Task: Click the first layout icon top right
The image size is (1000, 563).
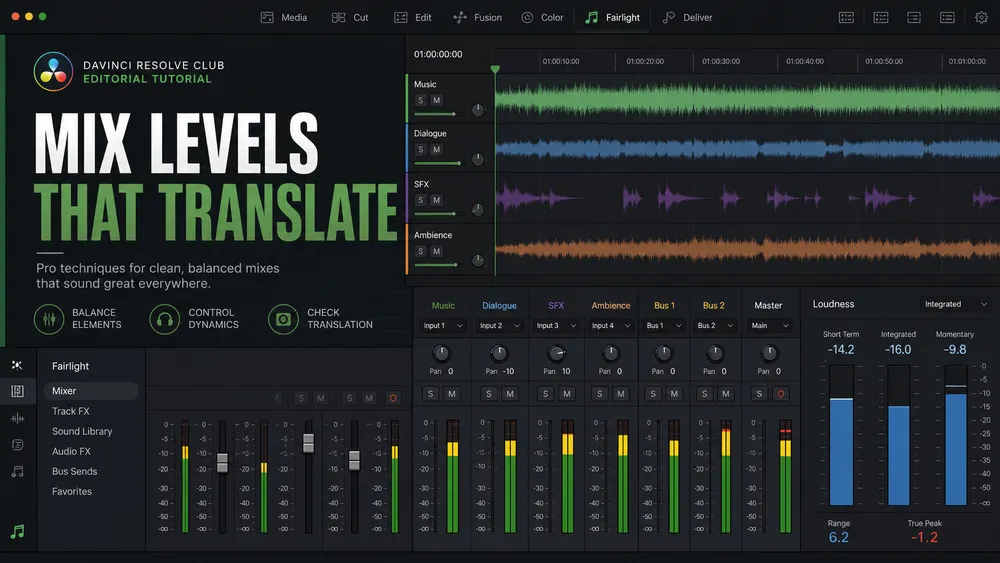Action: tap(846, 18)
